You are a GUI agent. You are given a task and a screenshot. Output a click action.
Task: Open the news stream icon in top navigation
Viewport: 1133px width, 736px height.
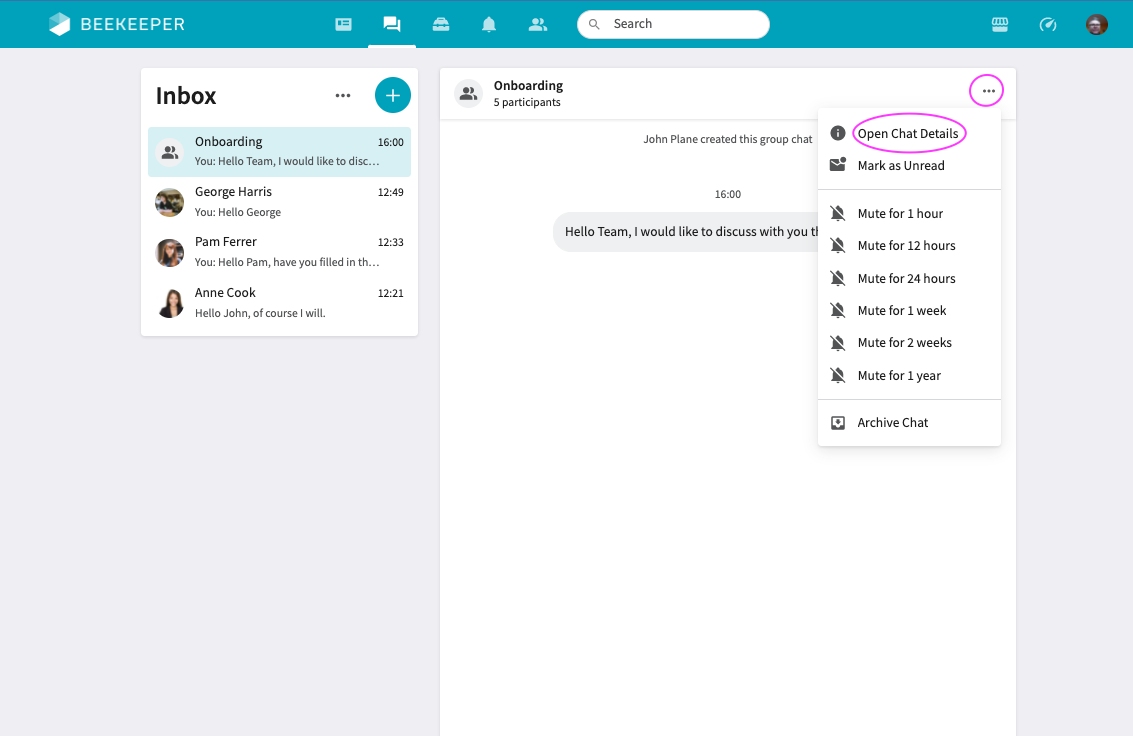[343, 25]
